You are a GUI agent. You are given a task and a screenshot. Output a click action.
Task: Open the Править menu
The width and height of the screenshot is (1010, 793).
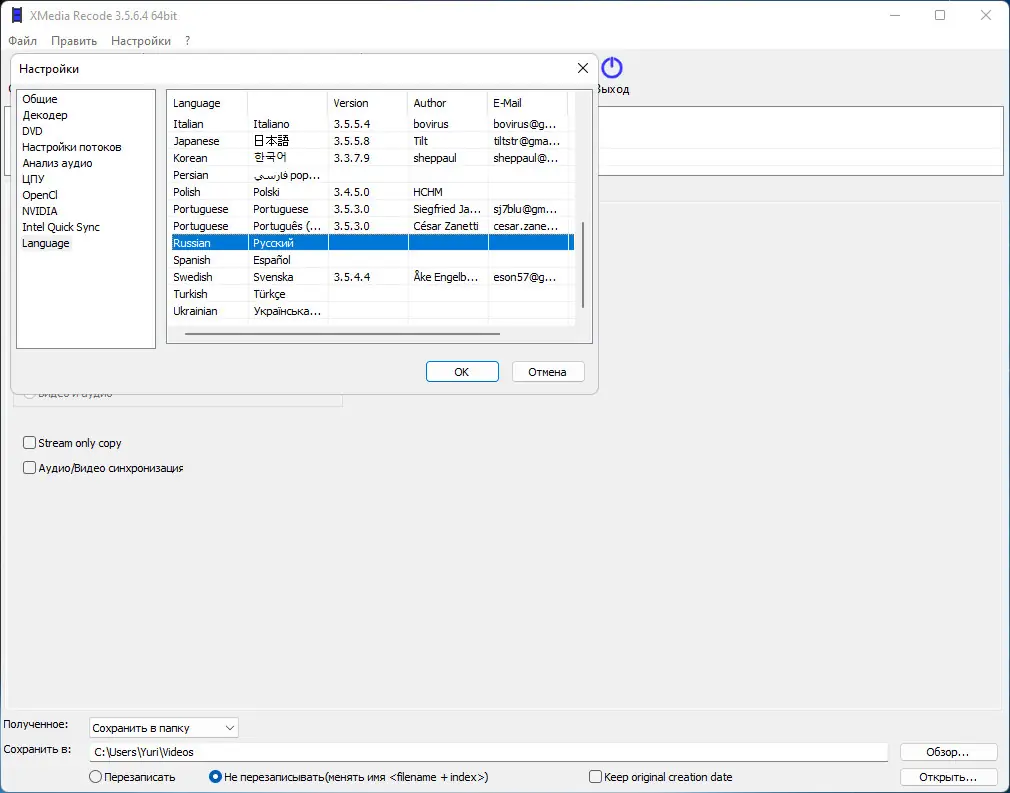click(74, 41)
